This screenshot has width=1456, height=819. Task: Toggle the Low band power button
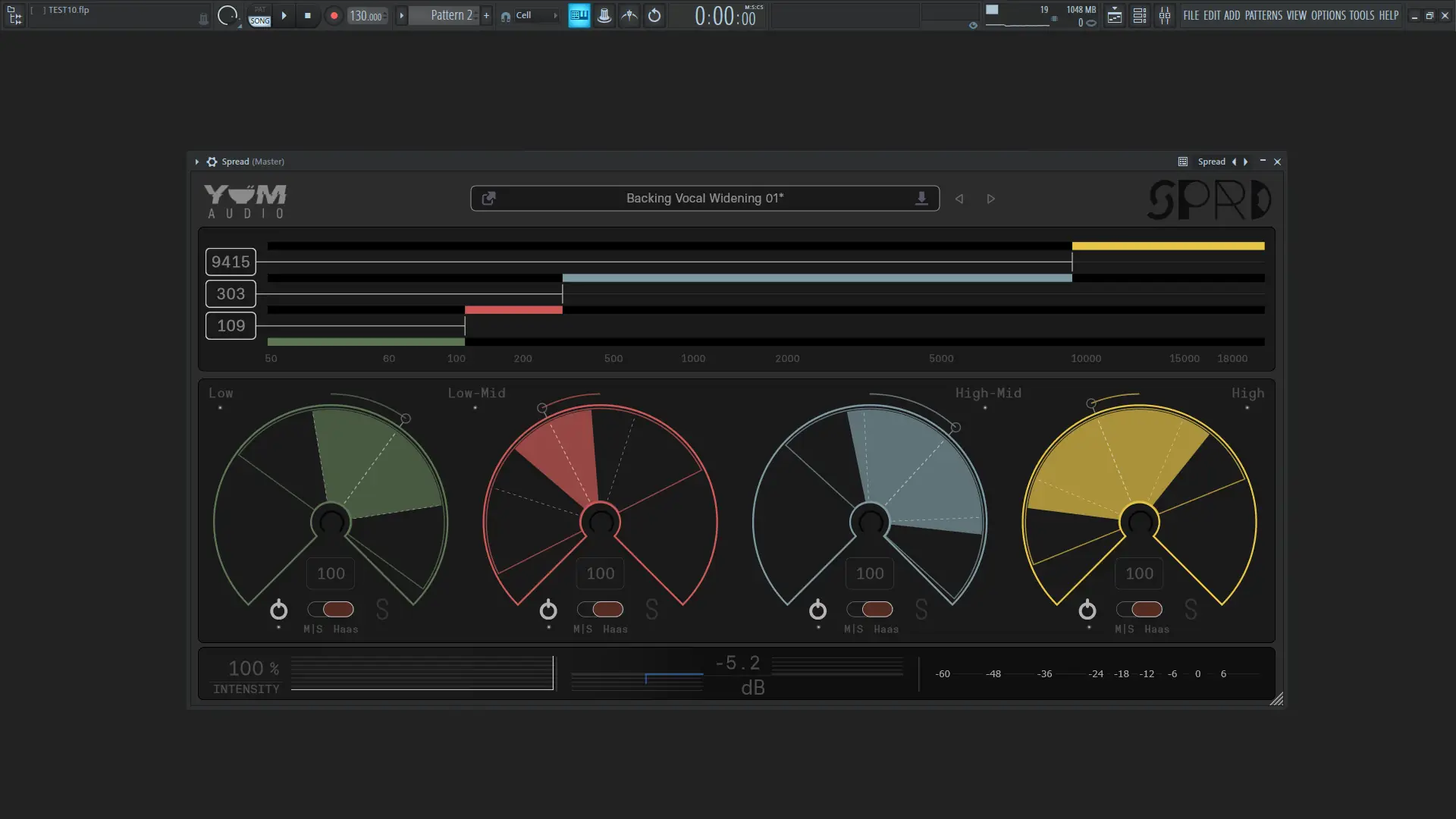tap(279, 610)
